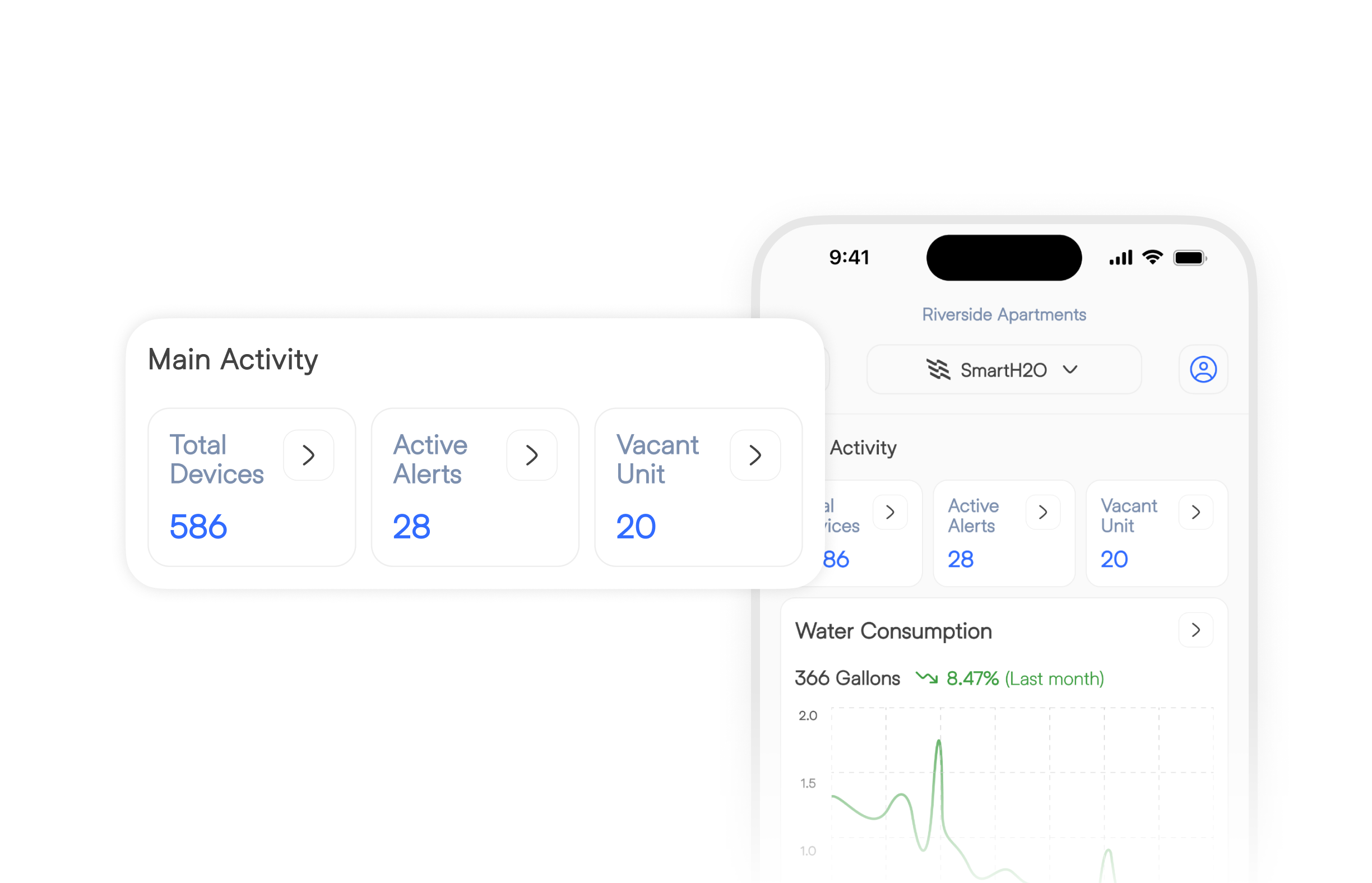Tap the chevron beside SmartH2O
Viewport: 1372px width, 883px height.
click(x=1069, y=369)
